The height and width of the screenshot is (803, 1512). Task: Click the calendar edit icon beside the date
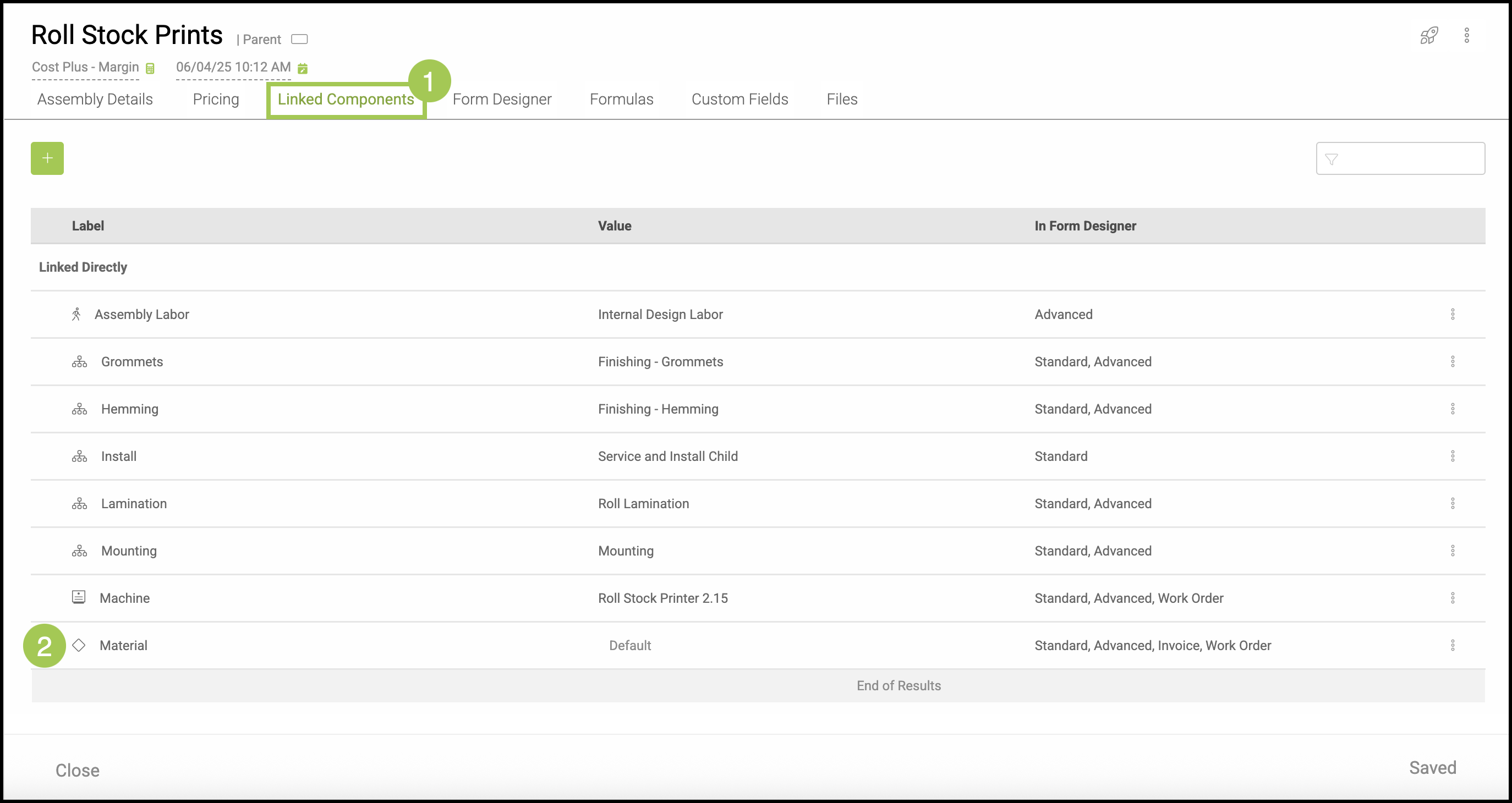pyautogui.click(x=302, y=69)
